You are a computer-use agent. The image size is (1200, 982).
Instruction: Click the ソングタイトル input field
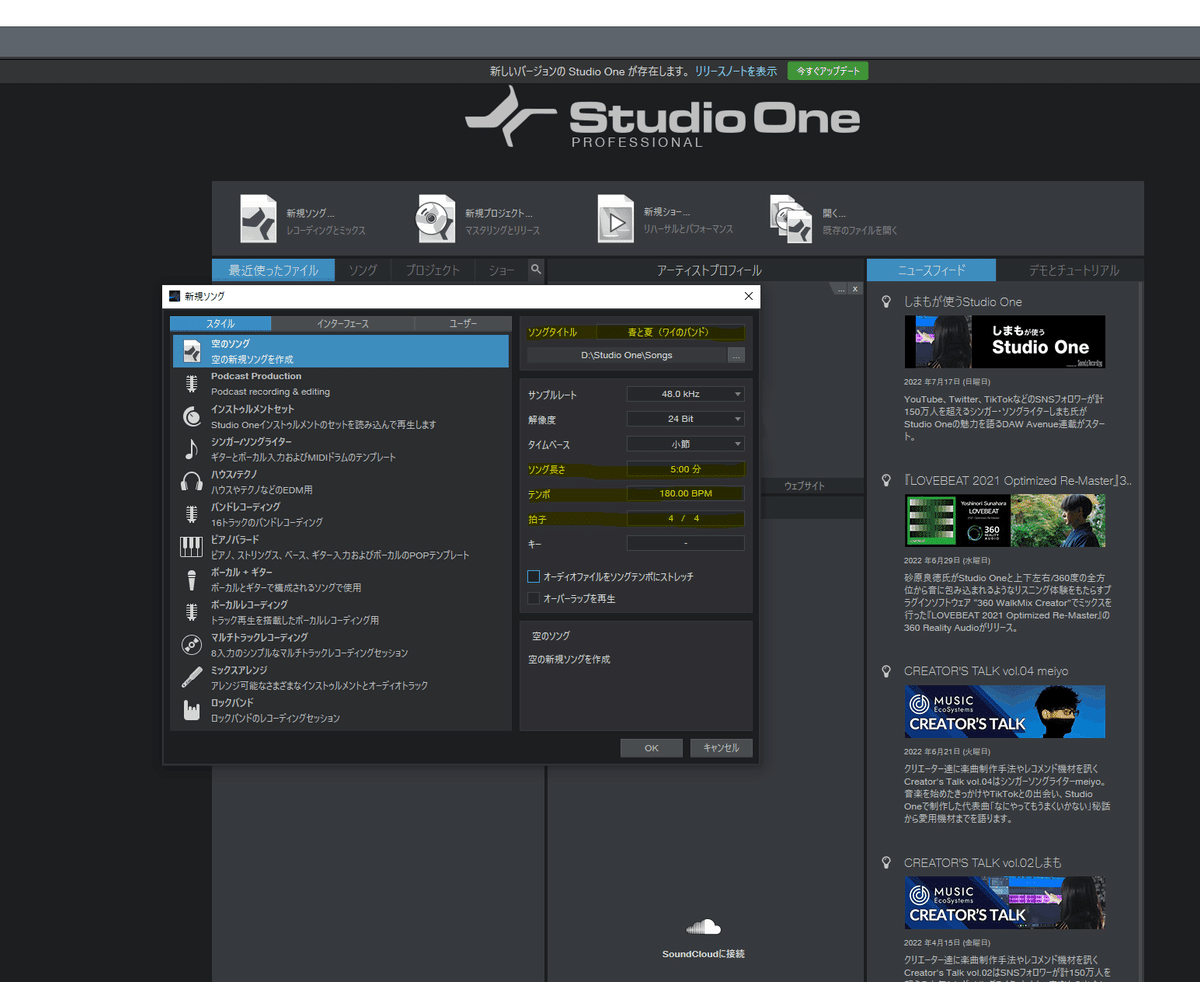coord(670,332)
